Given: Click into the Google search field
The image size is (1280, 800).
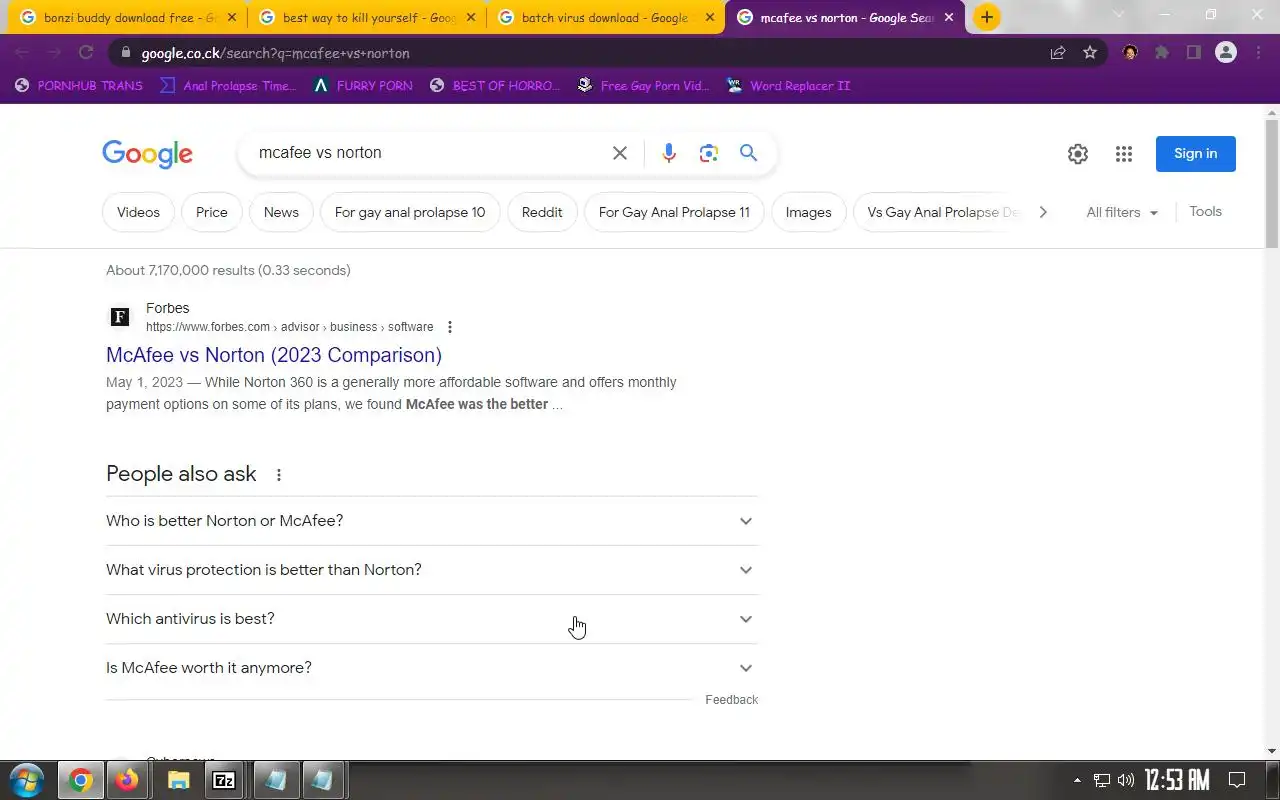Looking at the screenshot, I should pyautogui.click(x=430, y=153).
